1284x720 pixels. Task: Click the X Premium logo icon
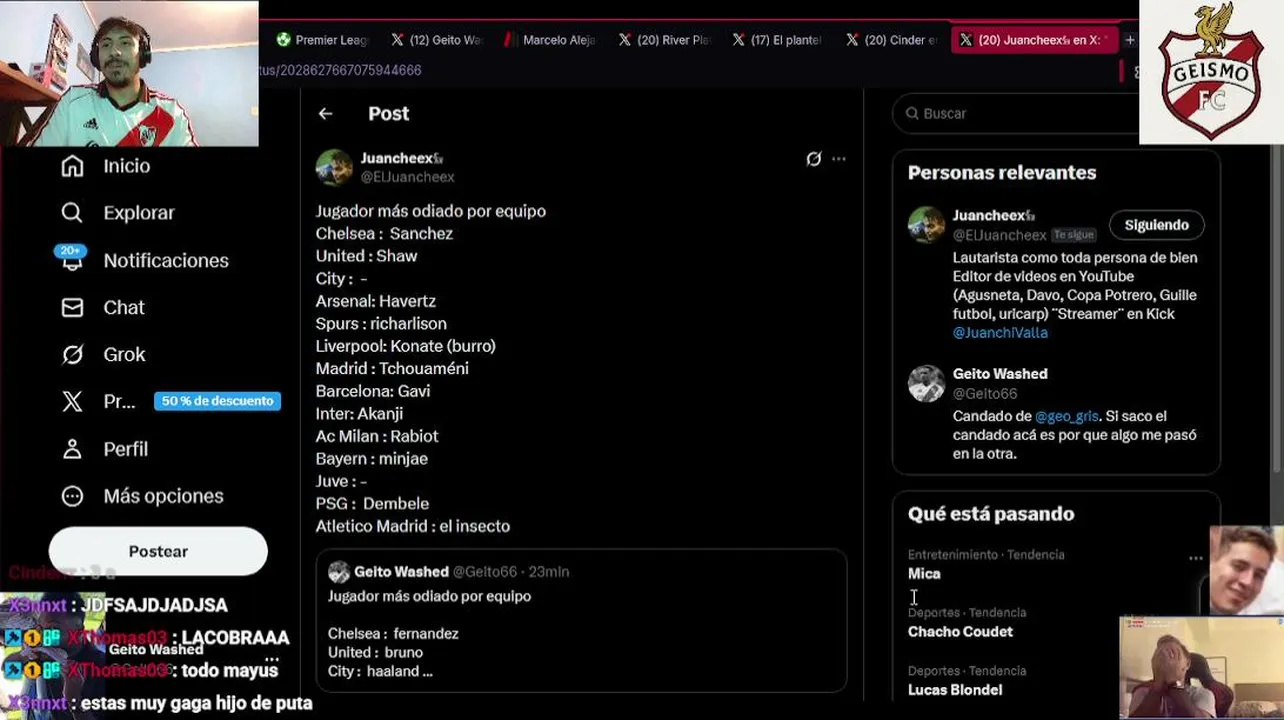pyautogui.click(x=72, y=401)
